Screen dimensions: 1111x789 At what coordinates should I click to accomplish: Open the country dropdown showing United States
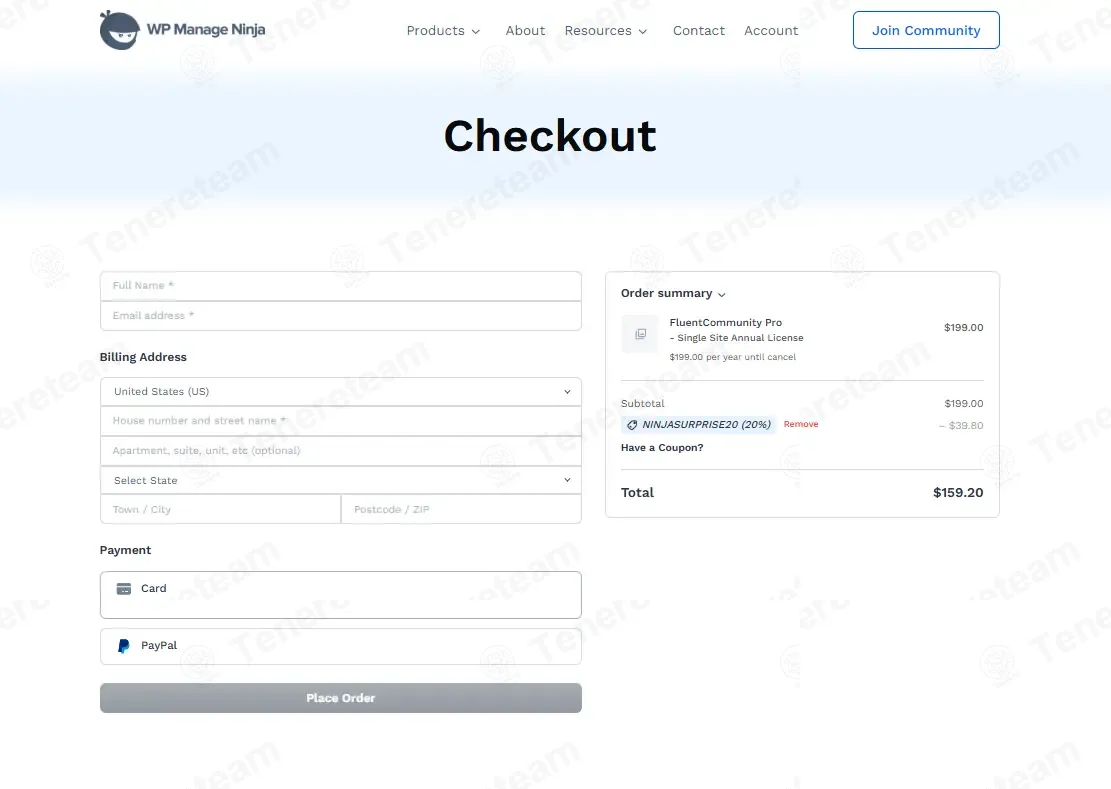(340, 392)
